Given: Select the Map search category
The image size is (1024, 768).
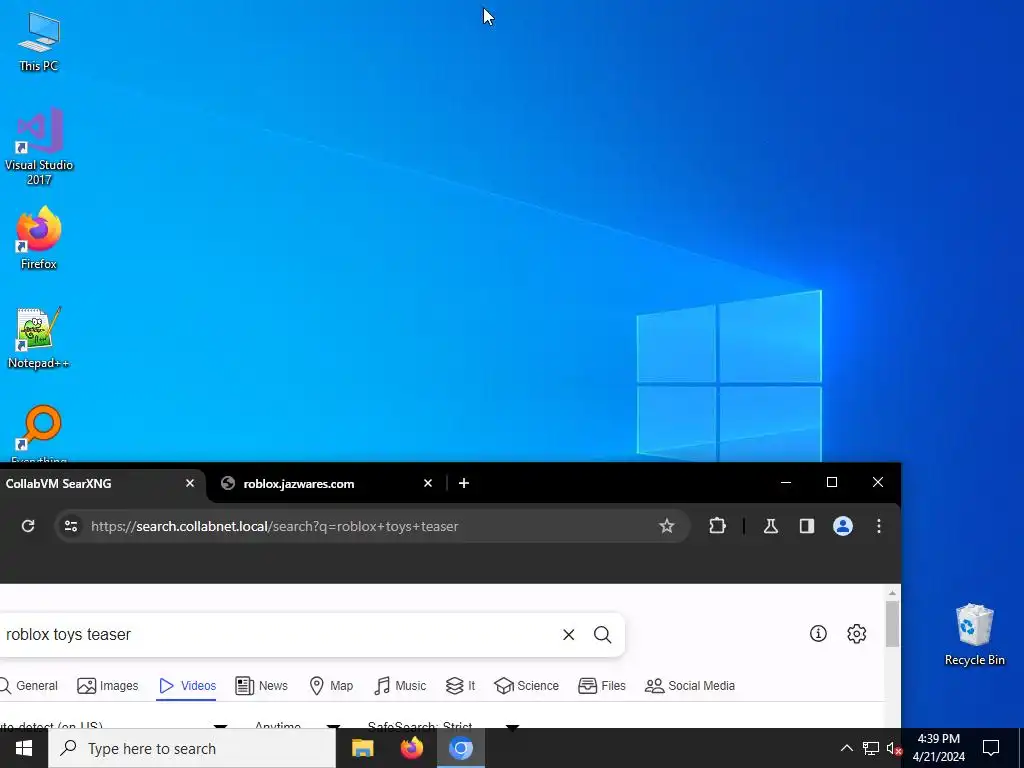Looking at the screenshot, I should click(330, 686).
